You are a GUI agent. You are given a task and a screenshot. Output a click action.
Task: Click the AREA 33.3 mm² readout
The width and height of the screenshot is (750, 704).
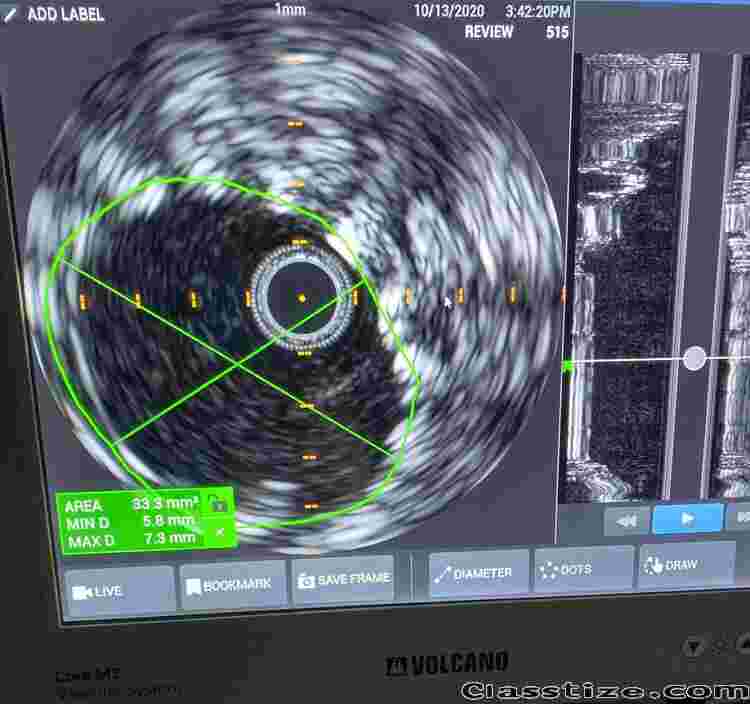[130, 505]
